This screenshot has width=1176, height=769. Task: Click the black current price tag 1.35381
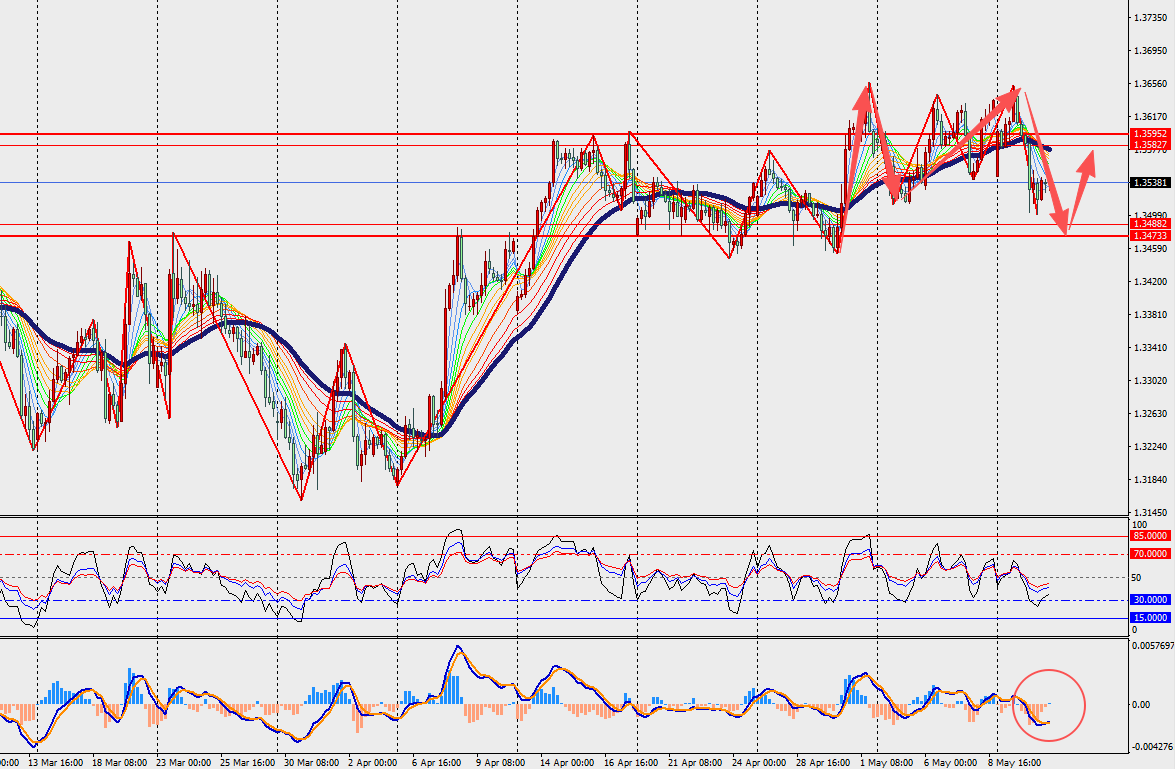(x=1150, y=182)
